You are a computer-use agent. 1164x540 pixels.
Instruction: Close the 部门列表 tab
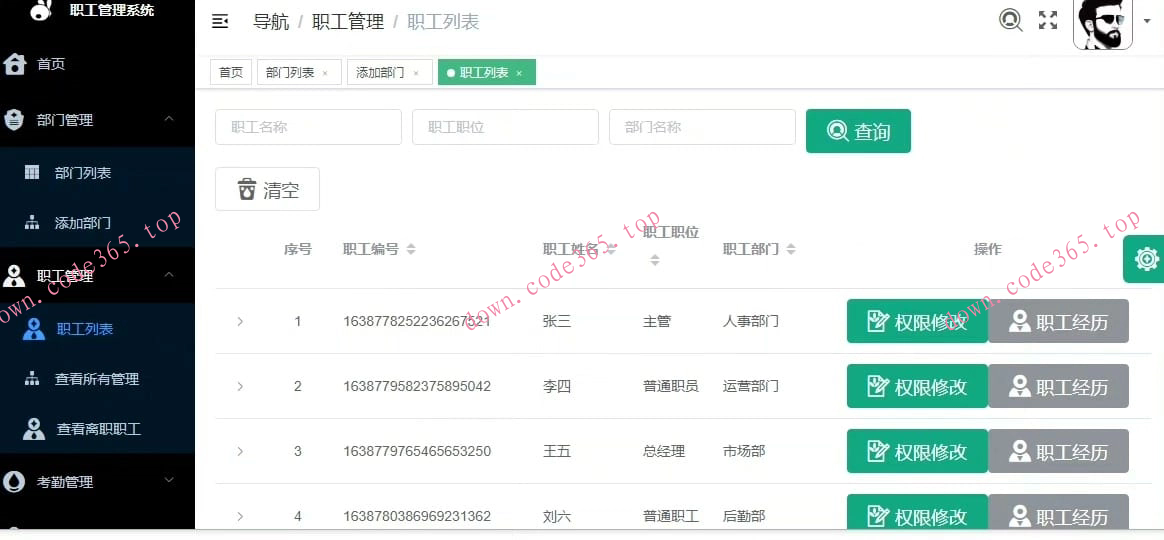tap(325, 73)
